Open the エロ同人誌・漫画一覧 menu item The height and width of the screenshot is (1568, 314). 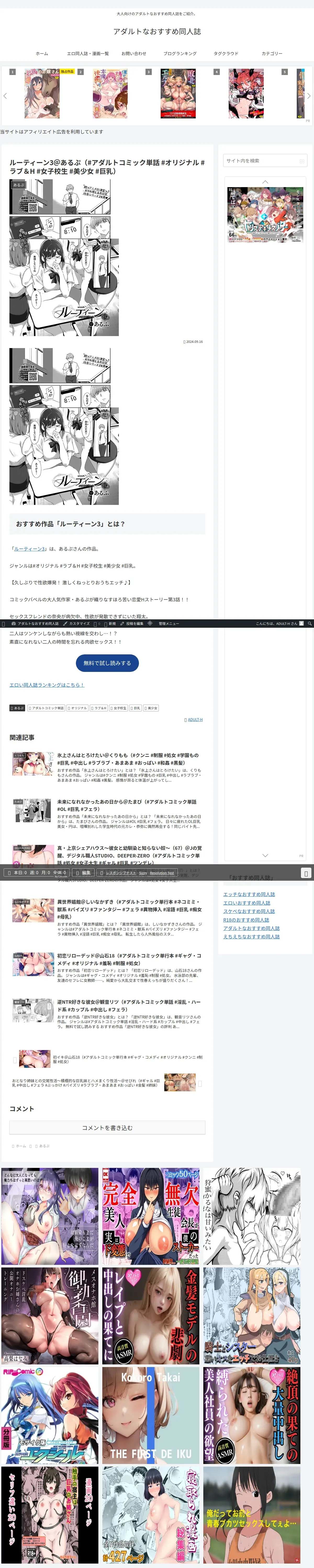click(x=88, y=54)
